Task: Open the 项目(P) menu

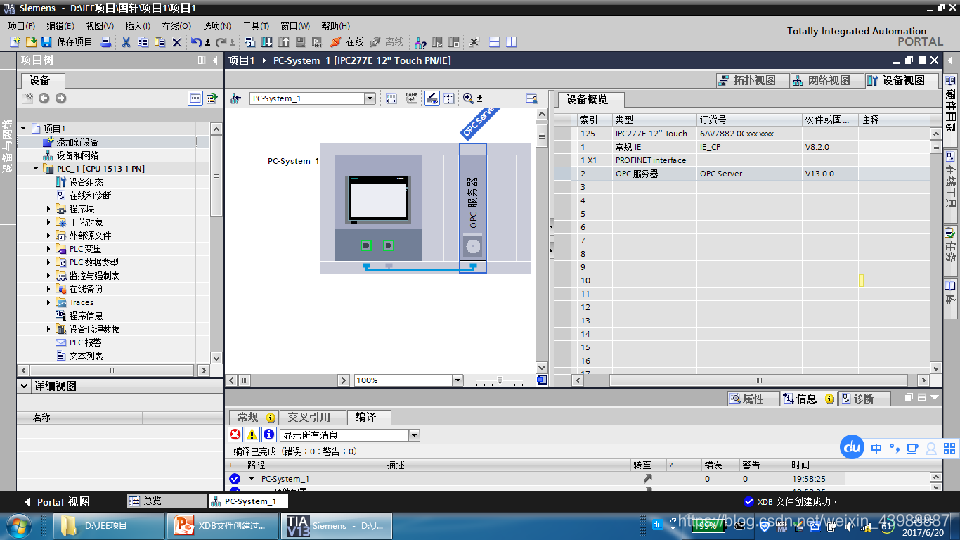Action: click(x=21, y=26)
